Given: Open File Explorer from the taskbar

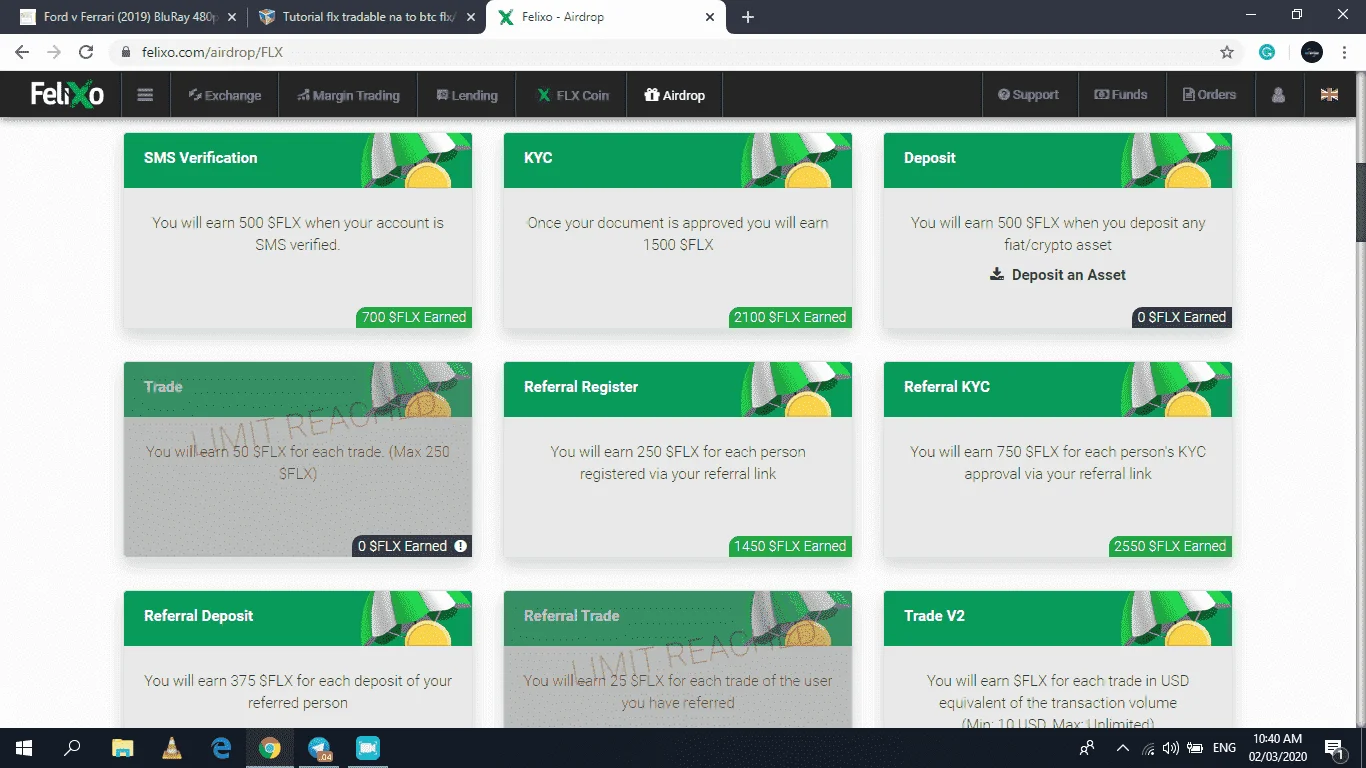Looking at the screenshot, I should (x=122, y=748).
